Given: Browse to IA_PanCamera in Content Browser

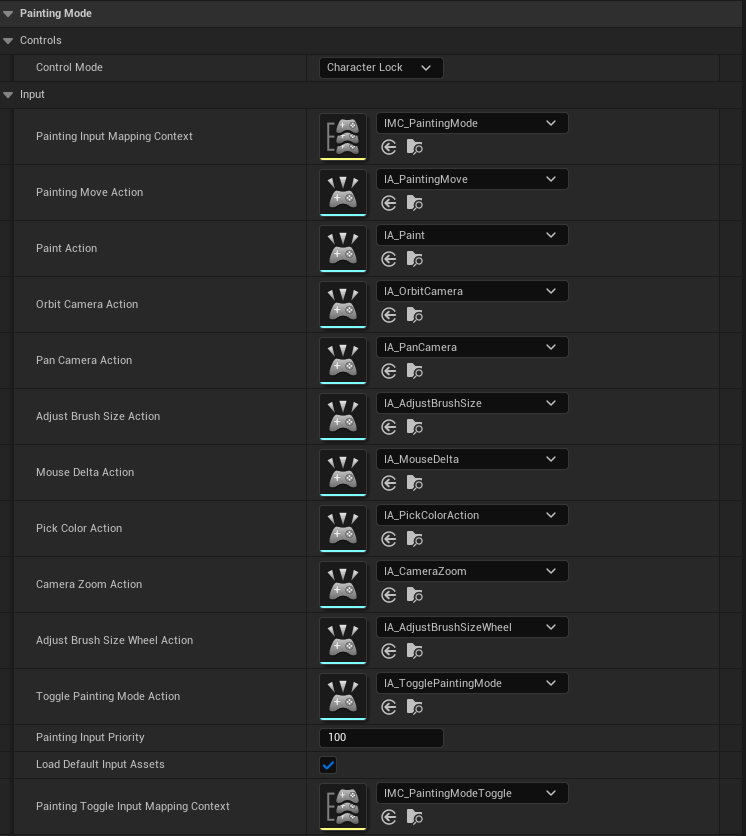Looking at the screenshot, I should coord(414,371).
